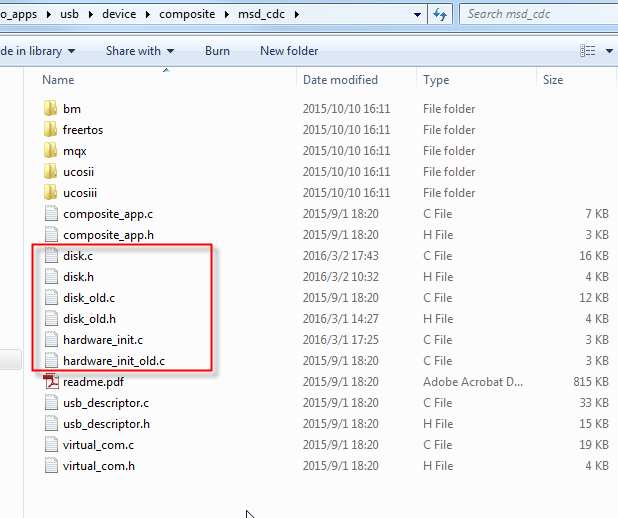Navigate to usb in breadcrumb
Image resolution: width=618 pixels, height=518 pixels.
pos(69,14)
